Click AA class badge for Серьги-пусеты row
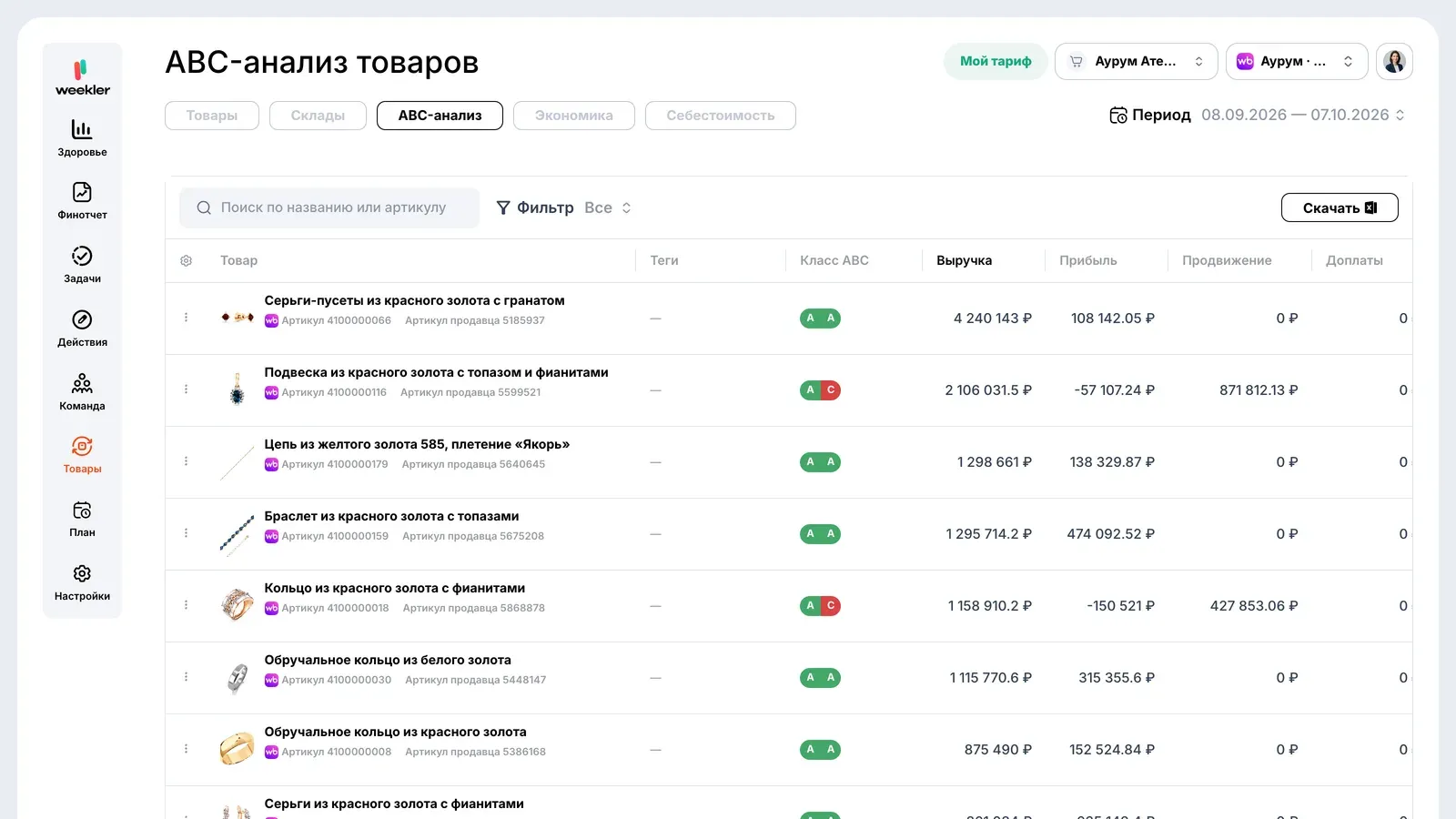This screenshot has height=819, width=1456. point(820,318)
